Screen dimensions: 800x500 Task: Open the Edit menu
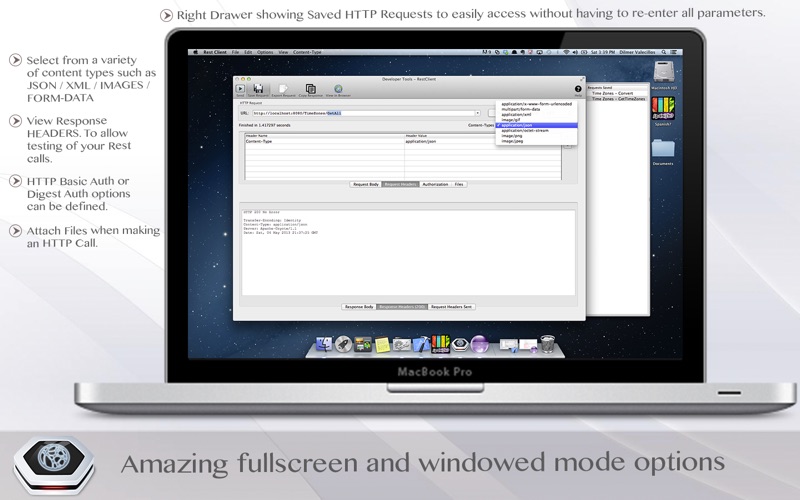pyautogui.click(x=248, y=52)
